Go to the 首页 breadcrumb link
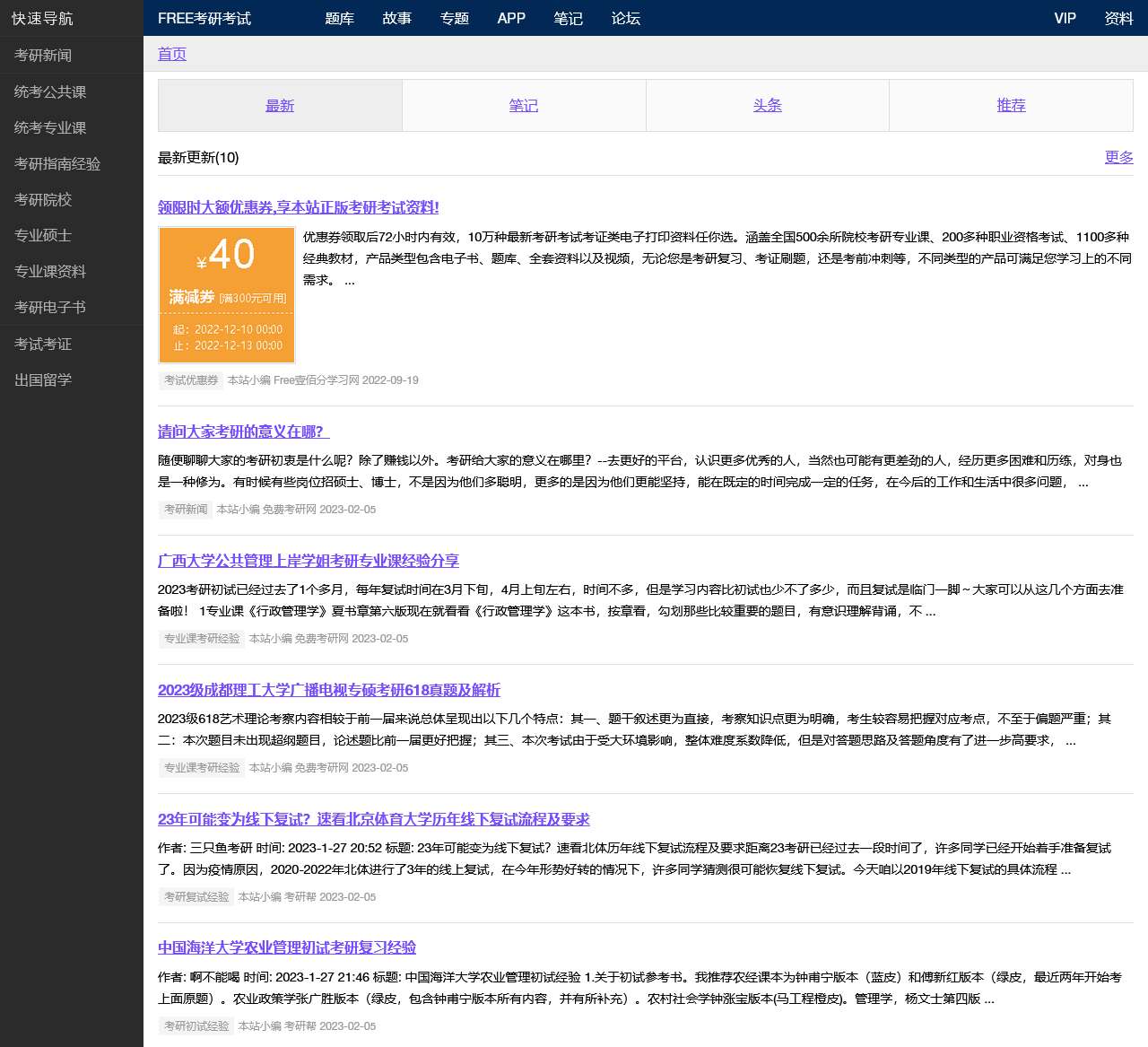The height and width of the screenshot is (1047, 1148). (172, 54)
